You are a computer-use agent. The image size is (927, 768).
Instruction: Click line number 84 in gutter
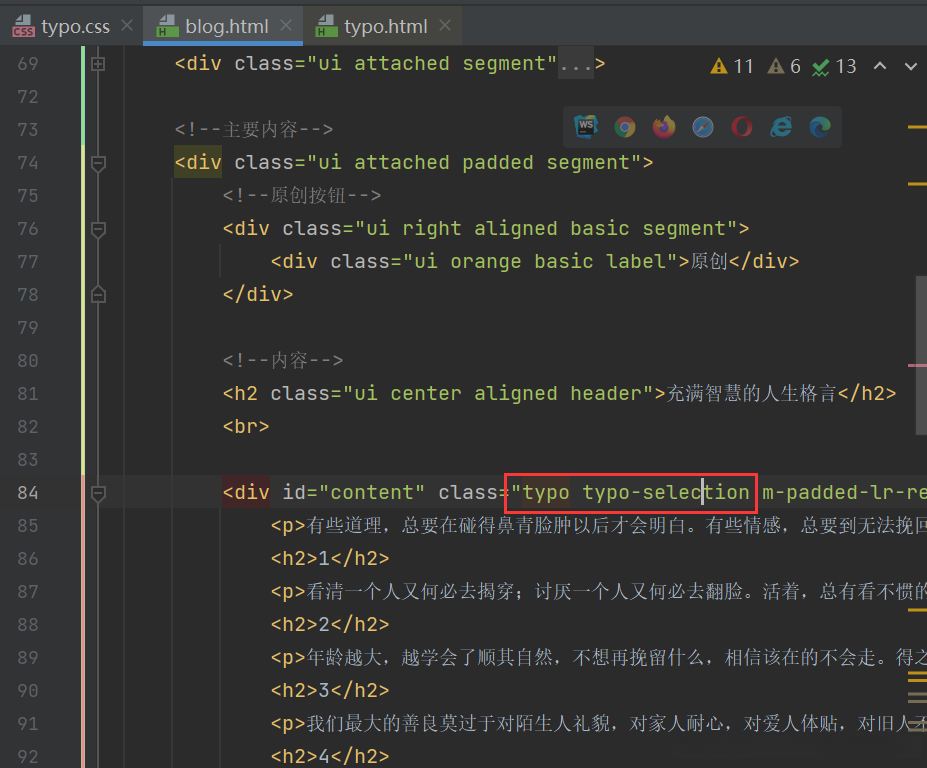coord(28,492)
